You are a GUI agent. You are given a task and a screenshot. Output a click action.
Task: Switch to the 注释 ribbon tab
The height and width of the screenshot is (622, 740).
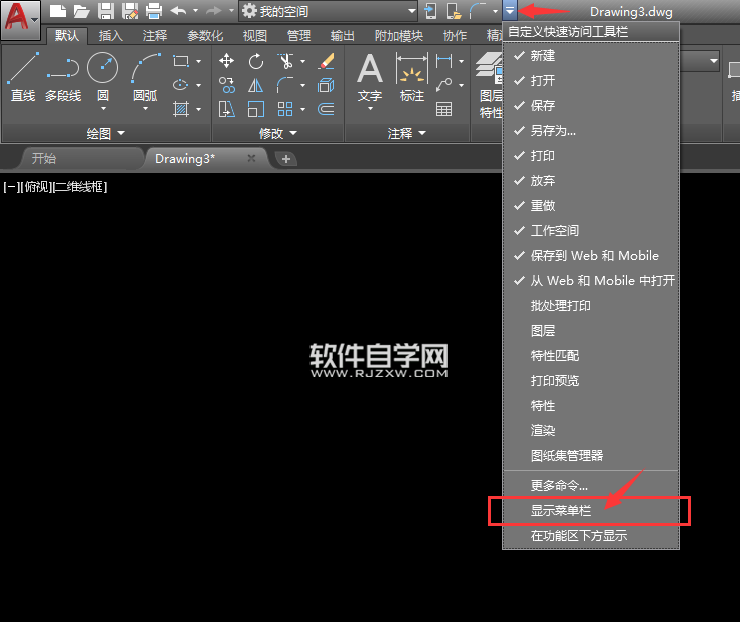point(155,35)
